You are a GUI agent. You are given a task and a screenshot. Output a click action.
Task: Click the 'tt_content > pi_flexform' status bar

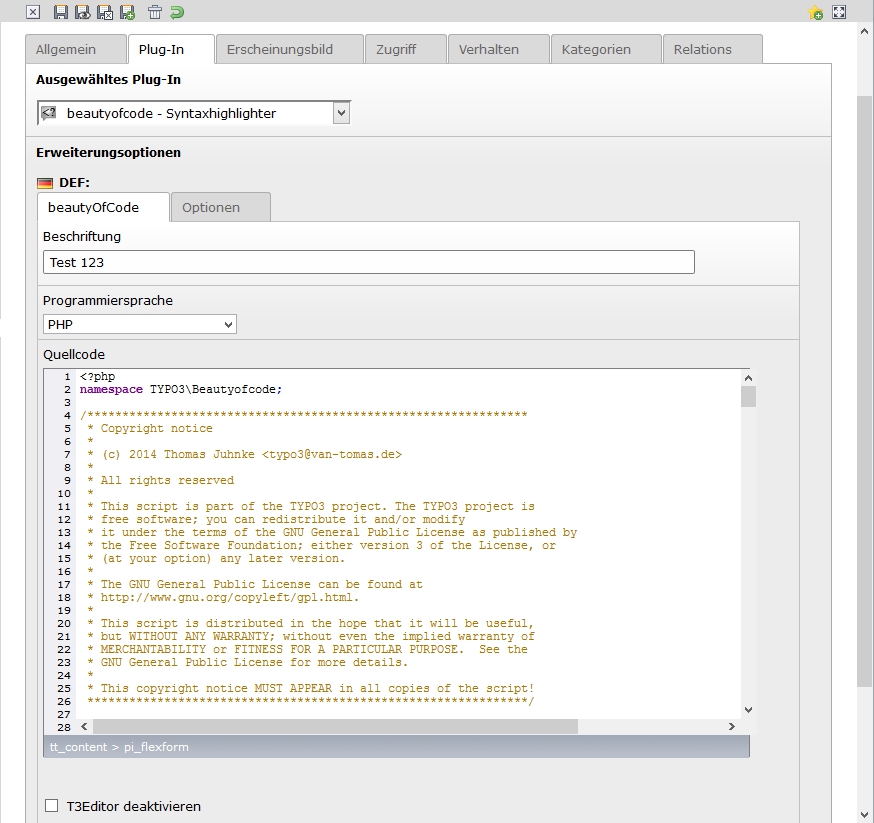tap(396, 747)
